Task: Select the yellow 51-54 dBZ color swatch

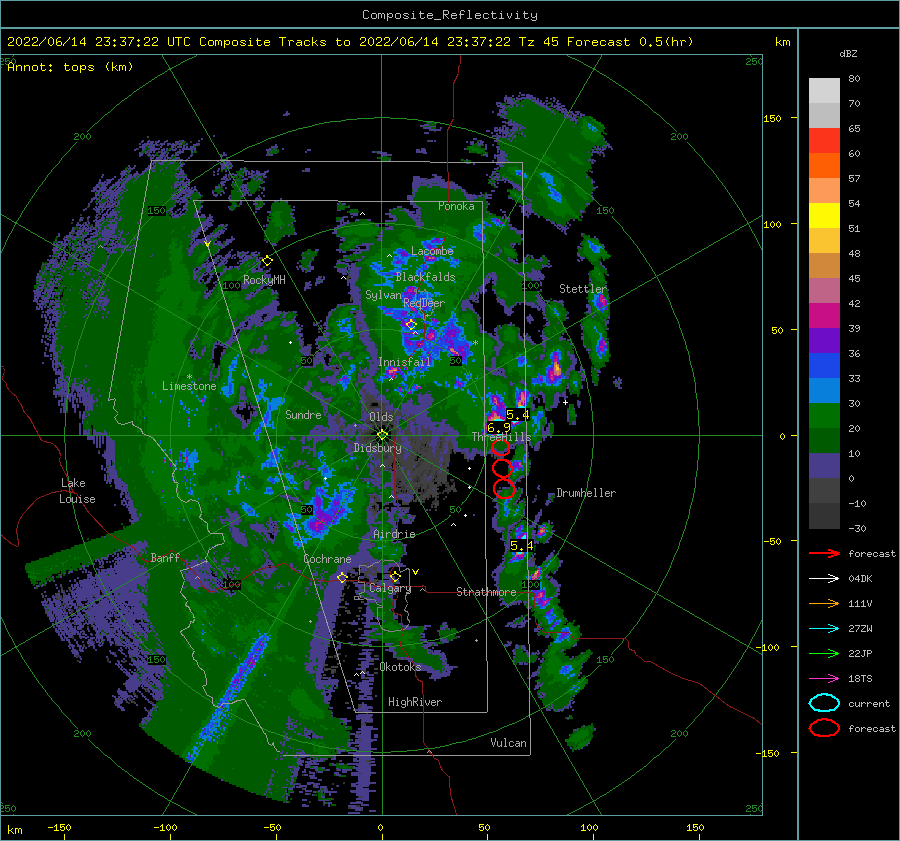Action: pos(824,216)
